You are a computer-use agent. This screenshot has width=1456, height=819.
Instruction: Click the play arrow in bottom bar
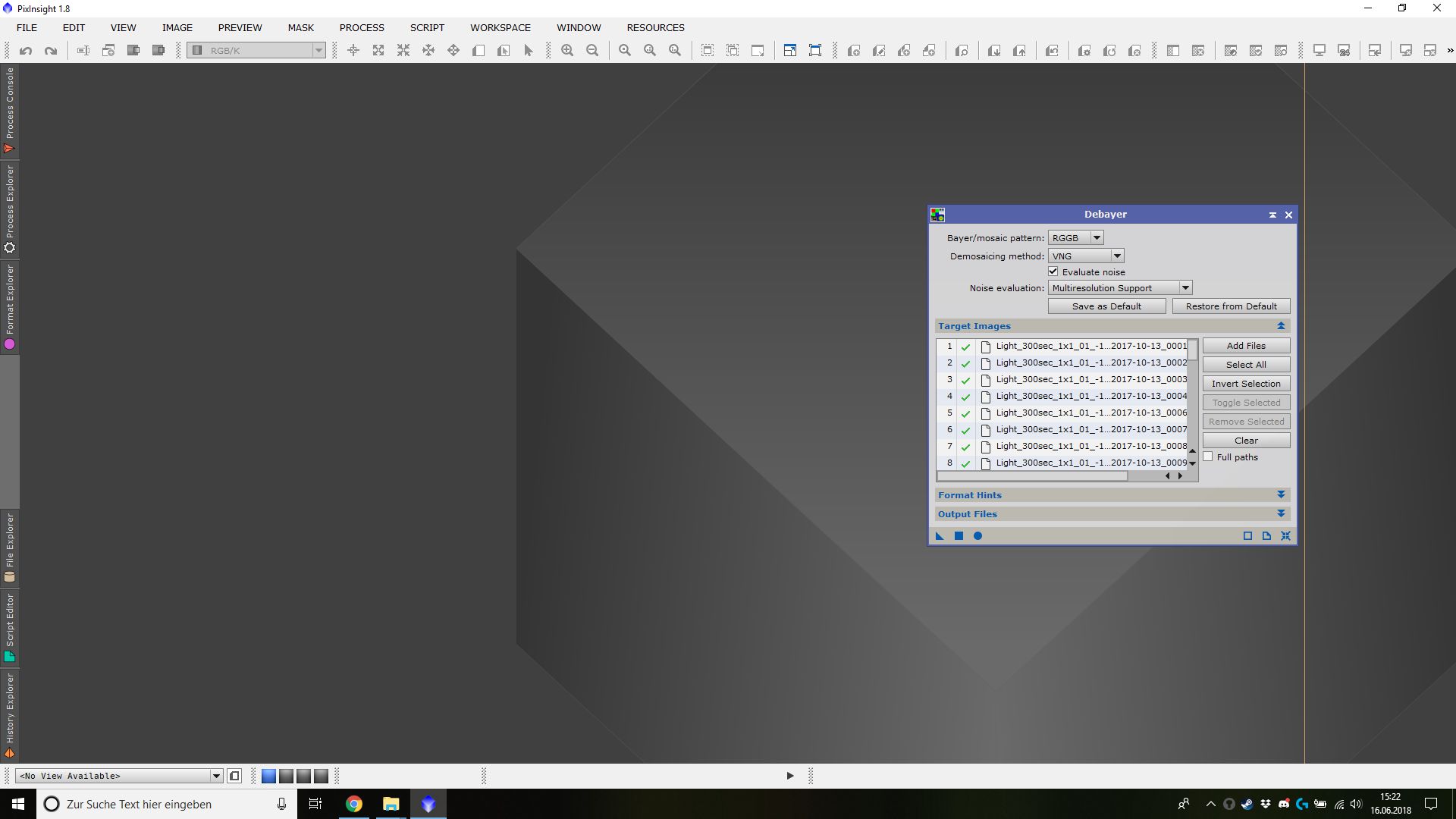789,776
